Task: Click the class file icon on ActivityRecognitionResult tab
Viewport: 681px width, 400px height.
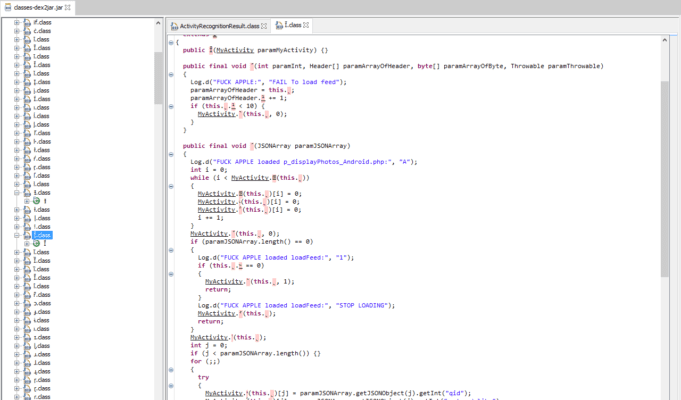Action: click(x=174, y=26)
